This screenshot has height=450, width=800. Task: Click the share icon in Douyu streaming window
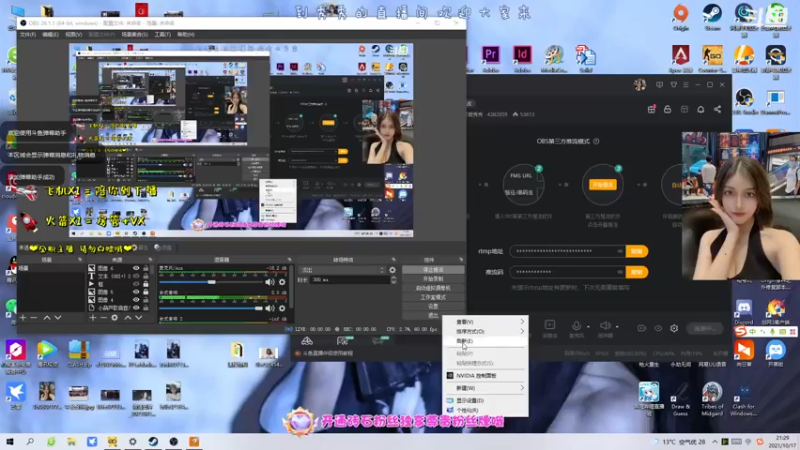click(x=717, y=109)
